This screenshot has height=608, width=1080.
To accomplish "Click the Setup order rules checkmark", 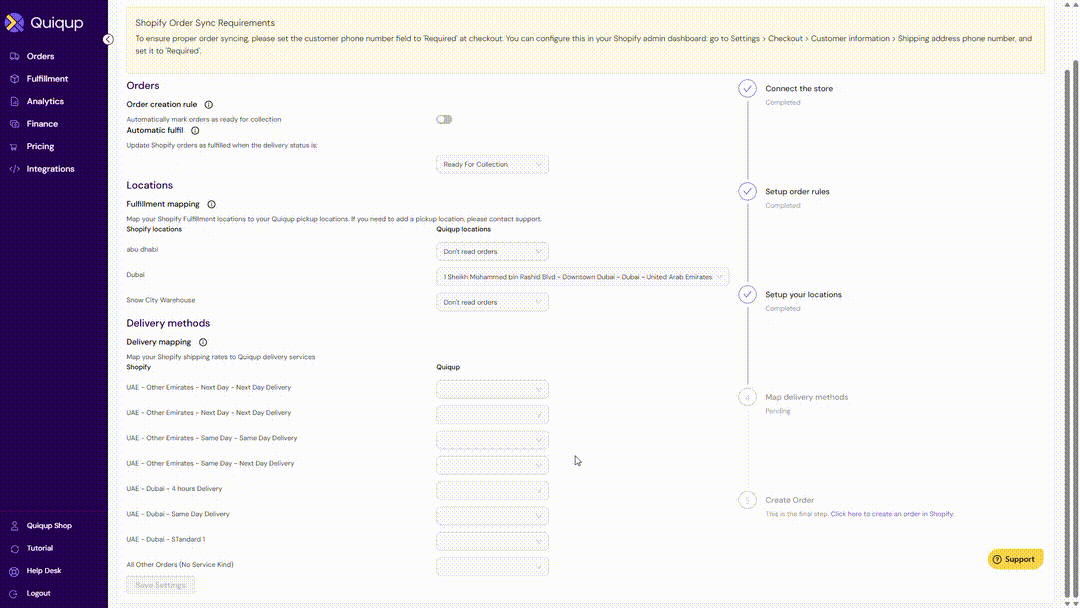I will click(x=747, y=191).
